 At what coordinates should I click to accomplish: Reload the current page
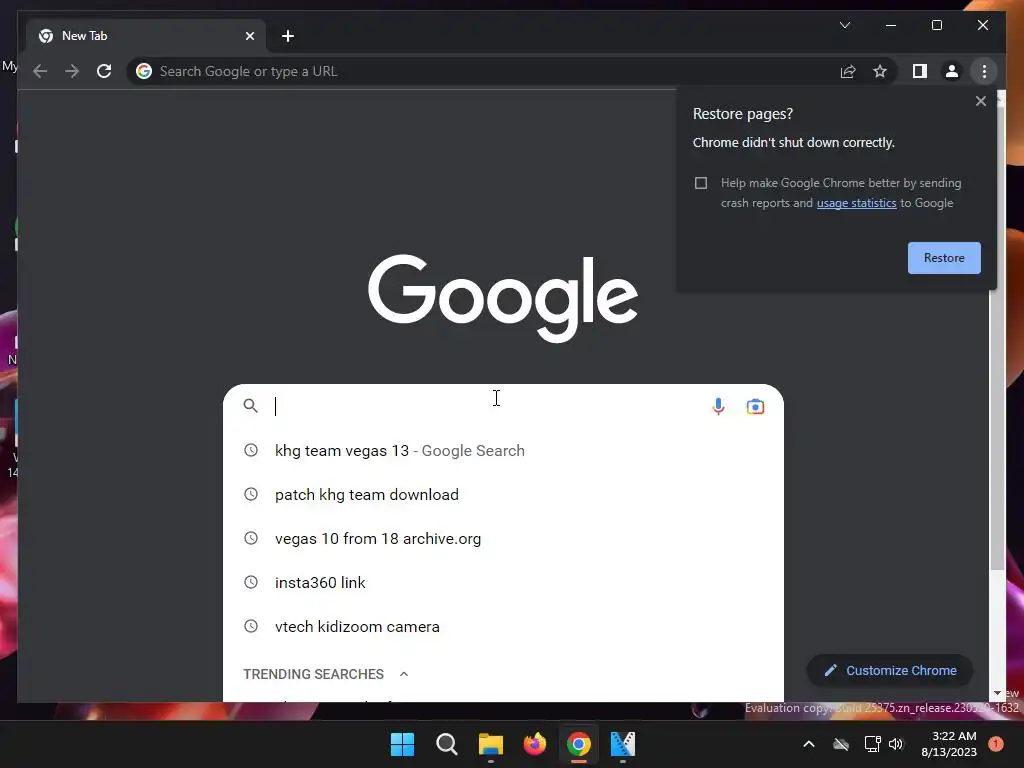[104, 71]
